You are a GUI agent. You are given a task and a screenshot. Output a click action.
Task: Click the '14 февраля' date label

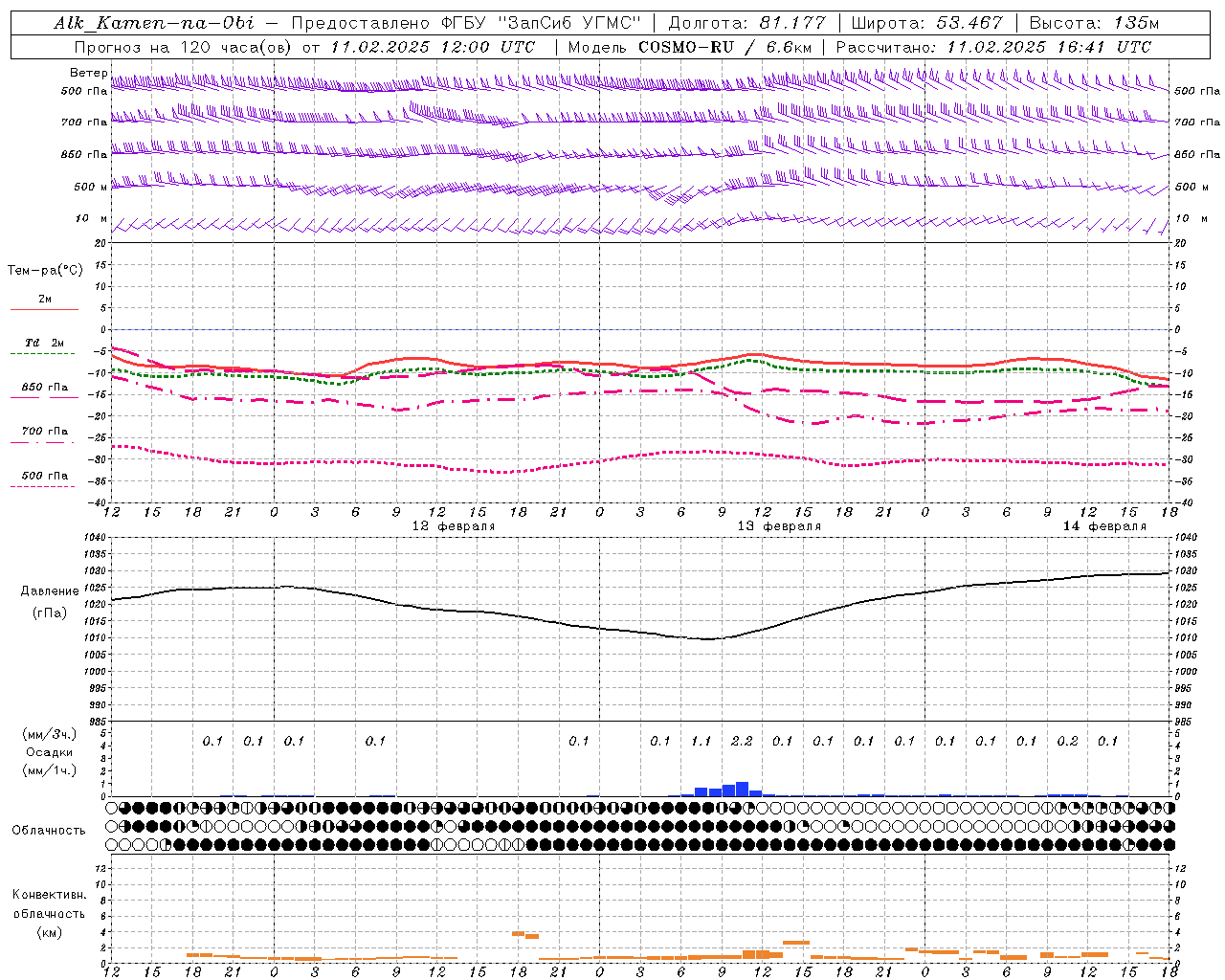1104,526
